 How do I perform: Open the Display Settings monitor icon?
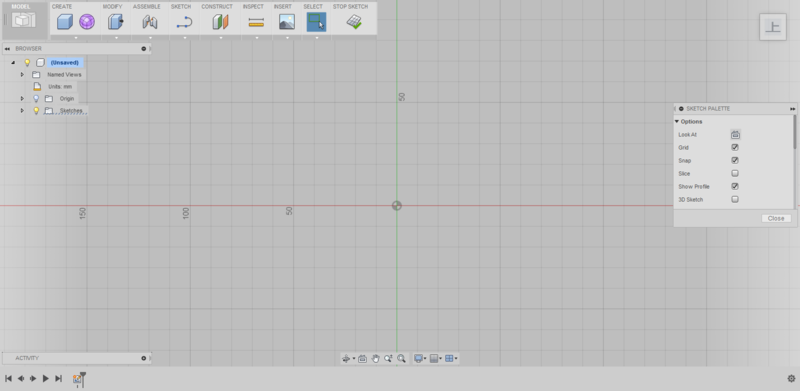(x=419, y=359)
